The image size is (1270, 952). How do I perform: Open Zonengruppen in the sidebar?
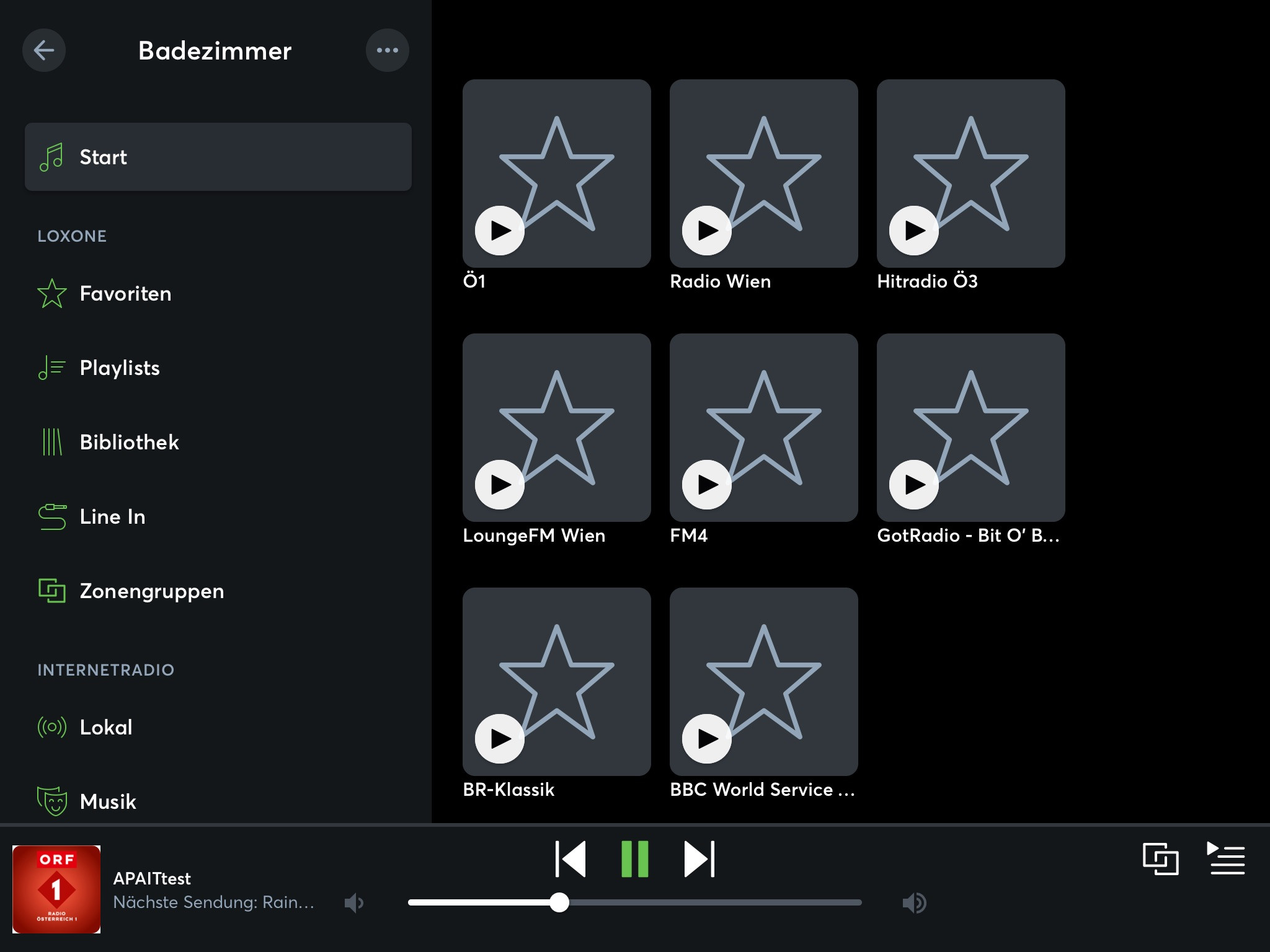pyautogui.click(x=151, y=591)
